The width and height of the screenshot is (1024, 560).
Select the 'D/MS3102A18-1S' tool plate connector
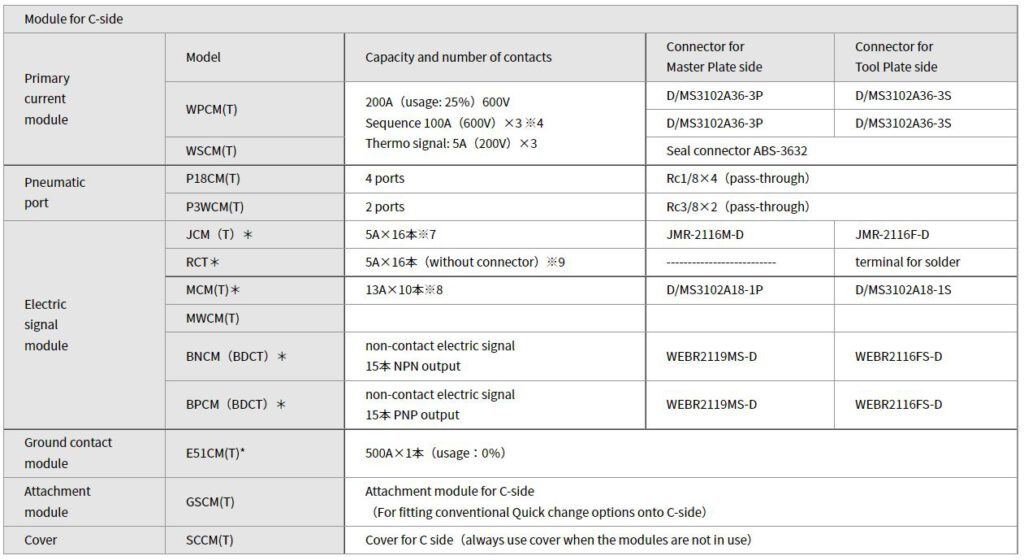pyautogui.click(x=925, y=290)
